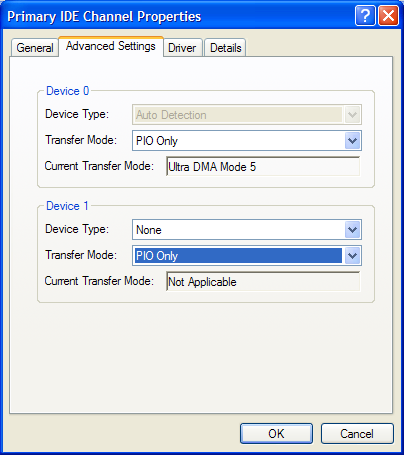The height and width of the screenshot is (455, 404).
Task: Expand Device 1 Device Type dropdown arrow
Action: click(x=352, y=230)
